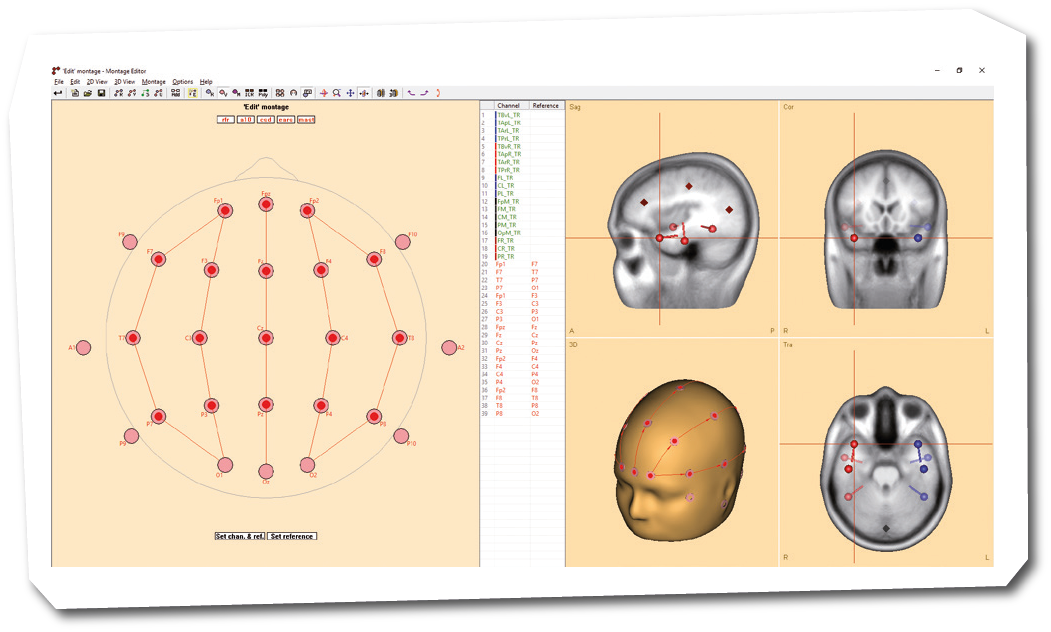Image resolution: width=1051 pixels, height=632 pixels.
Task: Open a montage file using the folder icon
Action: coord(87,92)
